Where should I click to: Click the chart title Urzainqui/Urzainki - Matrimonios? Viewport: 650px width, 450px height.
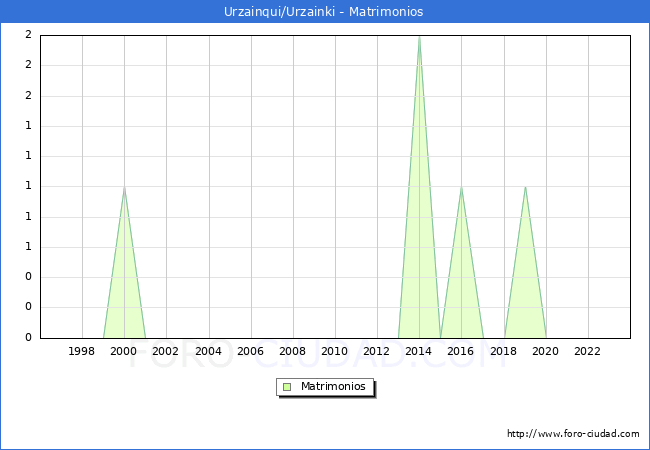tap(324, 12)
